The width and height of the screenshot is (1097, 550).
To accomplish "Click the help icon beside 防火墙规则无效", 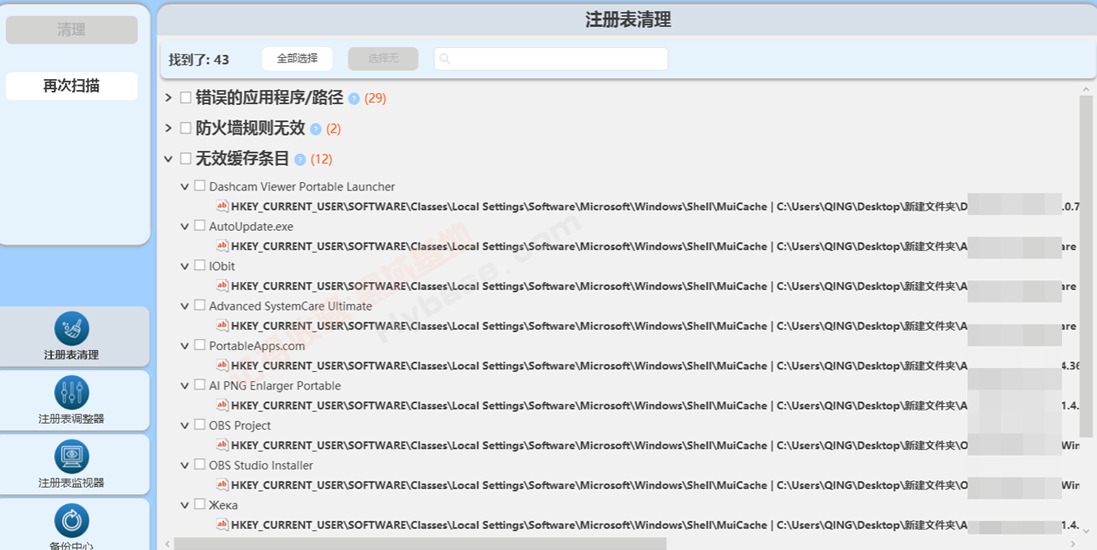I will pos(316,129).
